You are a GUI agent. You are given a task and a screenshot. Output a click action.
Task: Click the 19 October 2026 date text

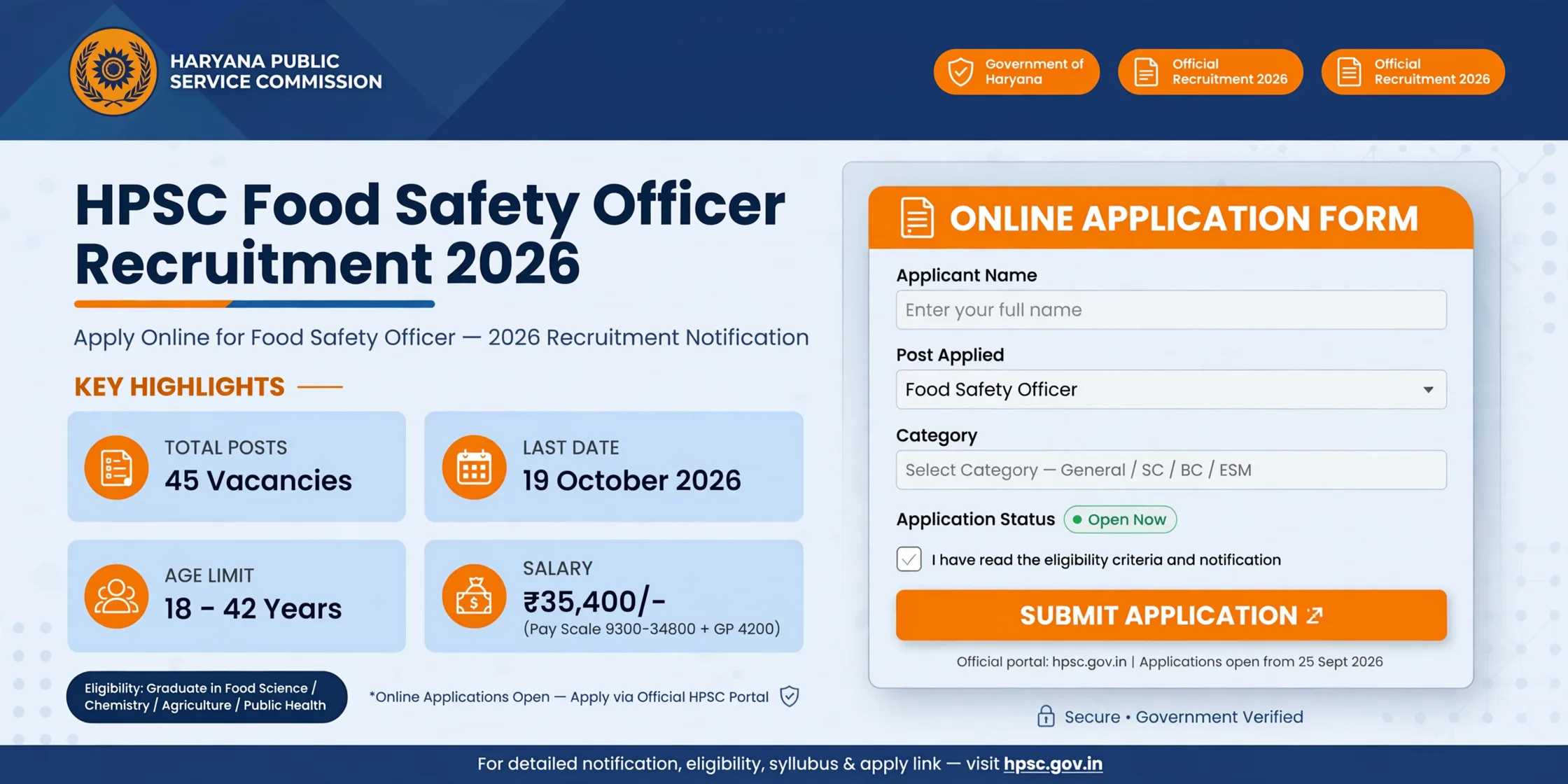tap(631, 480)
